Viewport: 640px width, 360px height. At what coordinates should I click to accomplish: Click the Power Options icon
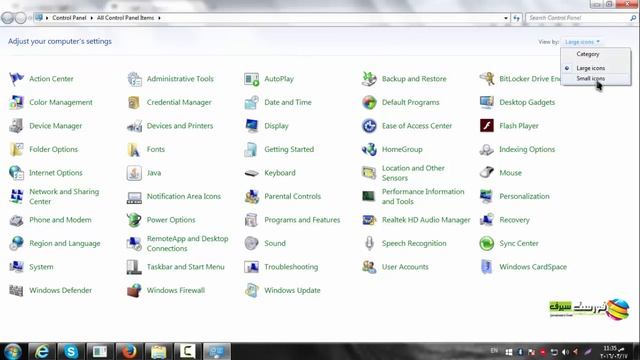pyautogui.click(x=134, y=220)
